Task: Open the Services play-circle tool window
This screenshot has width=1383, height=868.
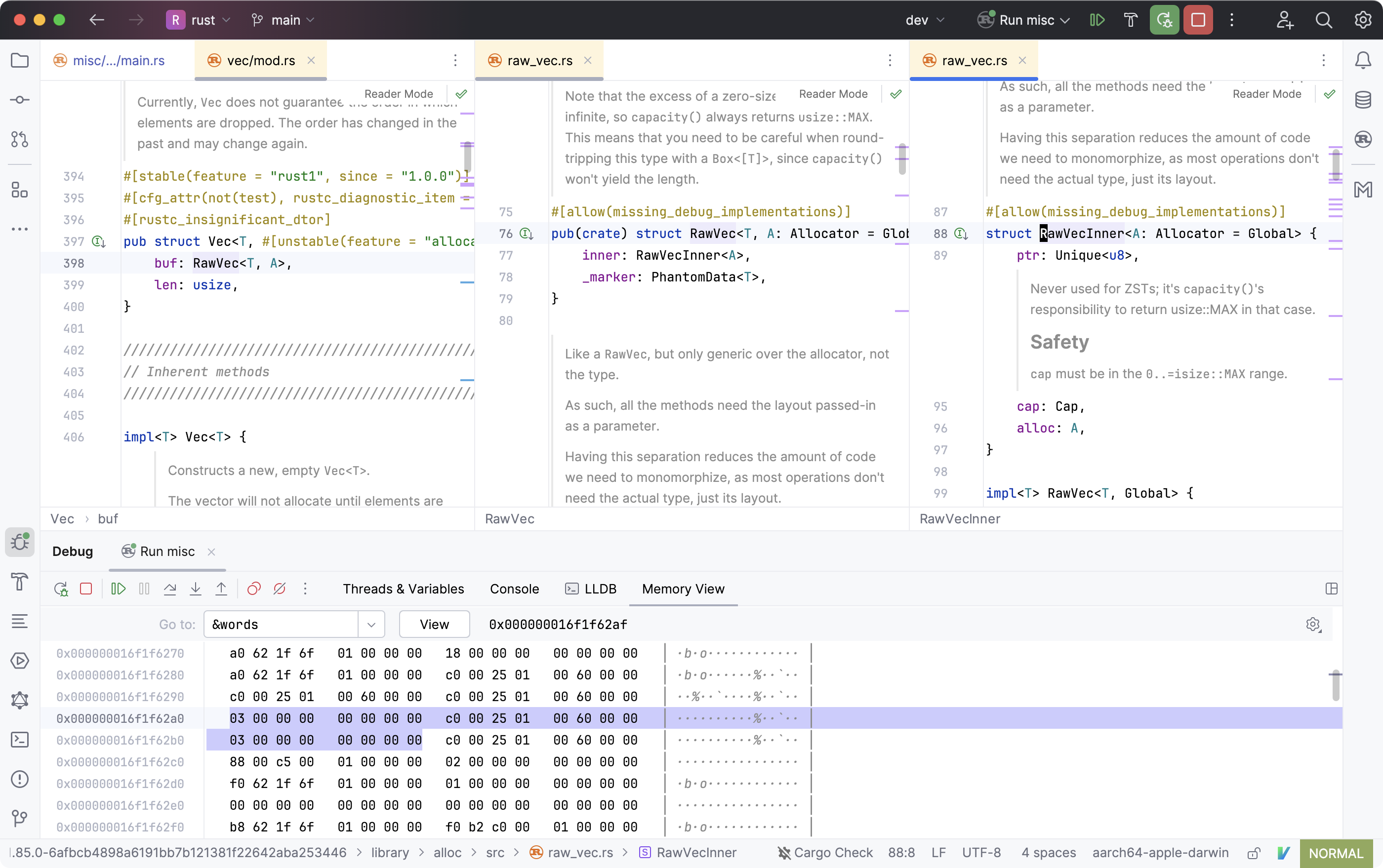Action: 20,661
